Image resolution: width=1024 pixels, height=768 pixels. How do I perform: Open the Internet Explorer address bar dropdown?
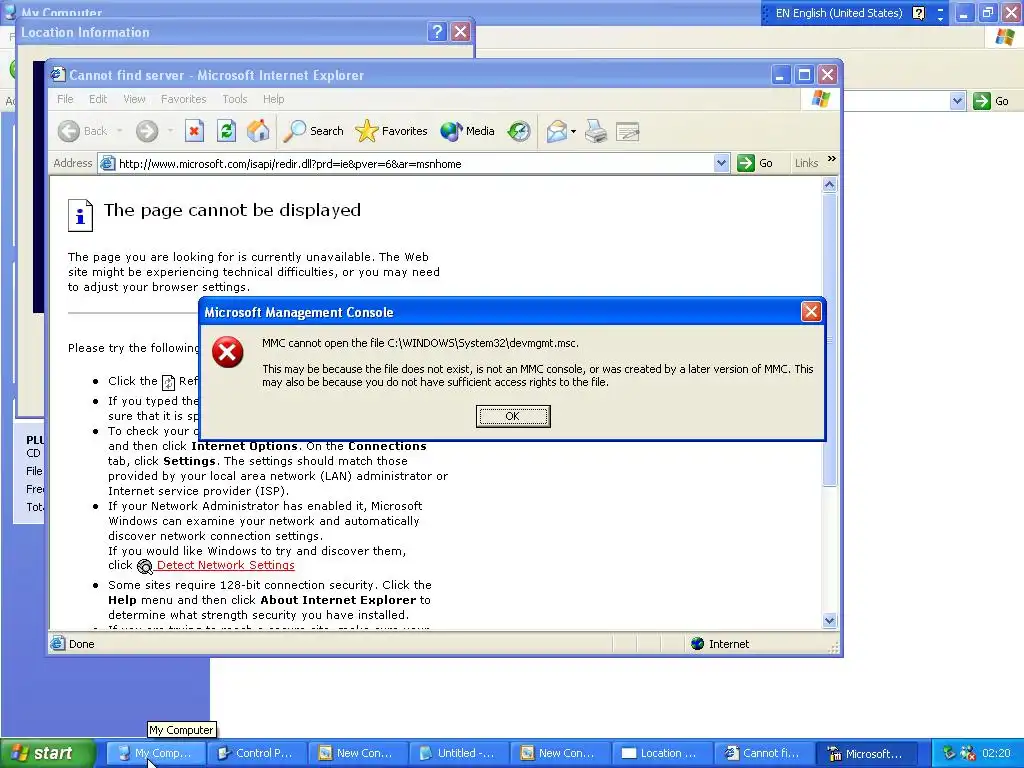coord(721,163)
